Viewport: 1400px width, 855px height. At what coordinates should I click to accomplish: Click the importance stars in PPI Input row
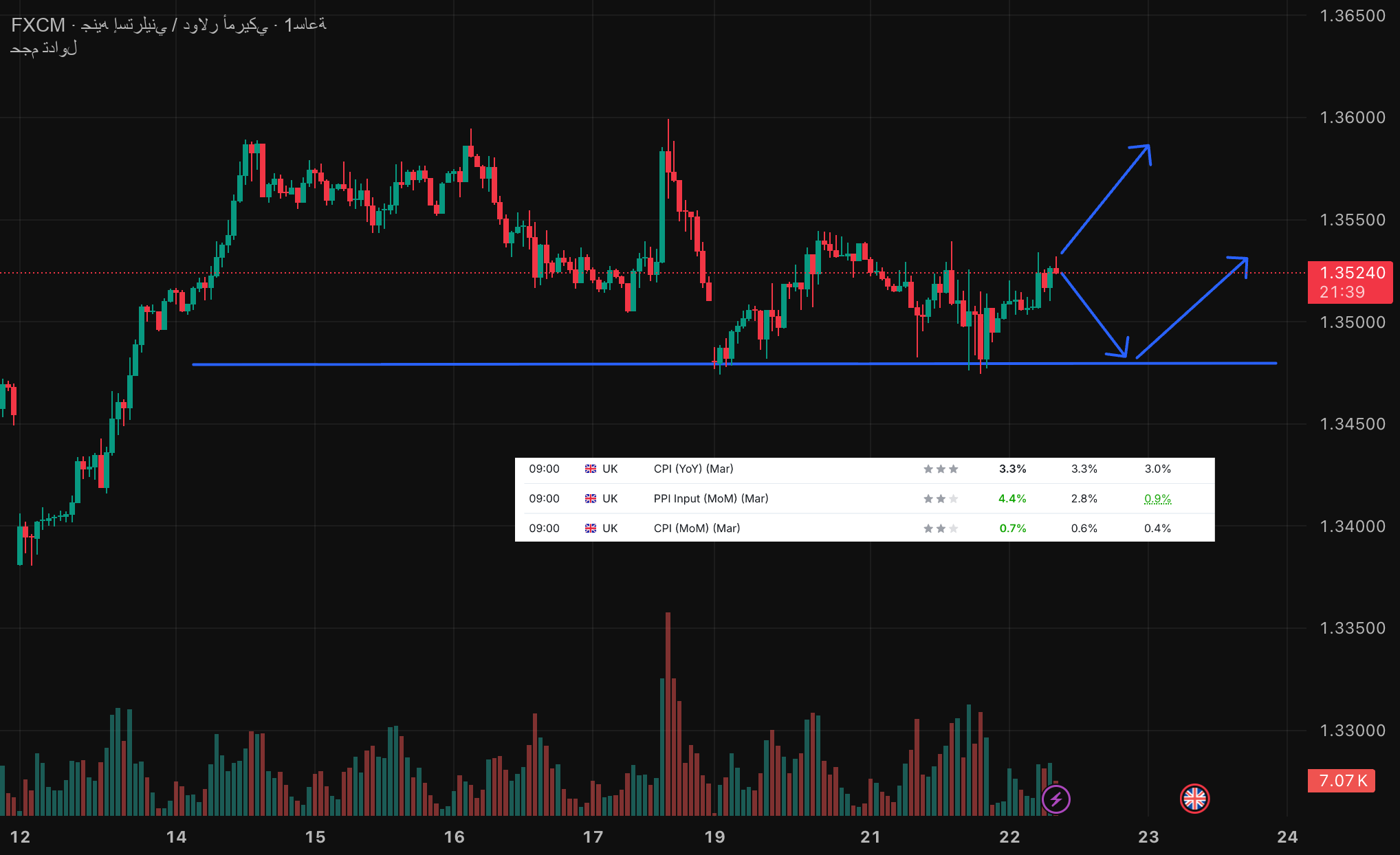[x=940, y=498]
